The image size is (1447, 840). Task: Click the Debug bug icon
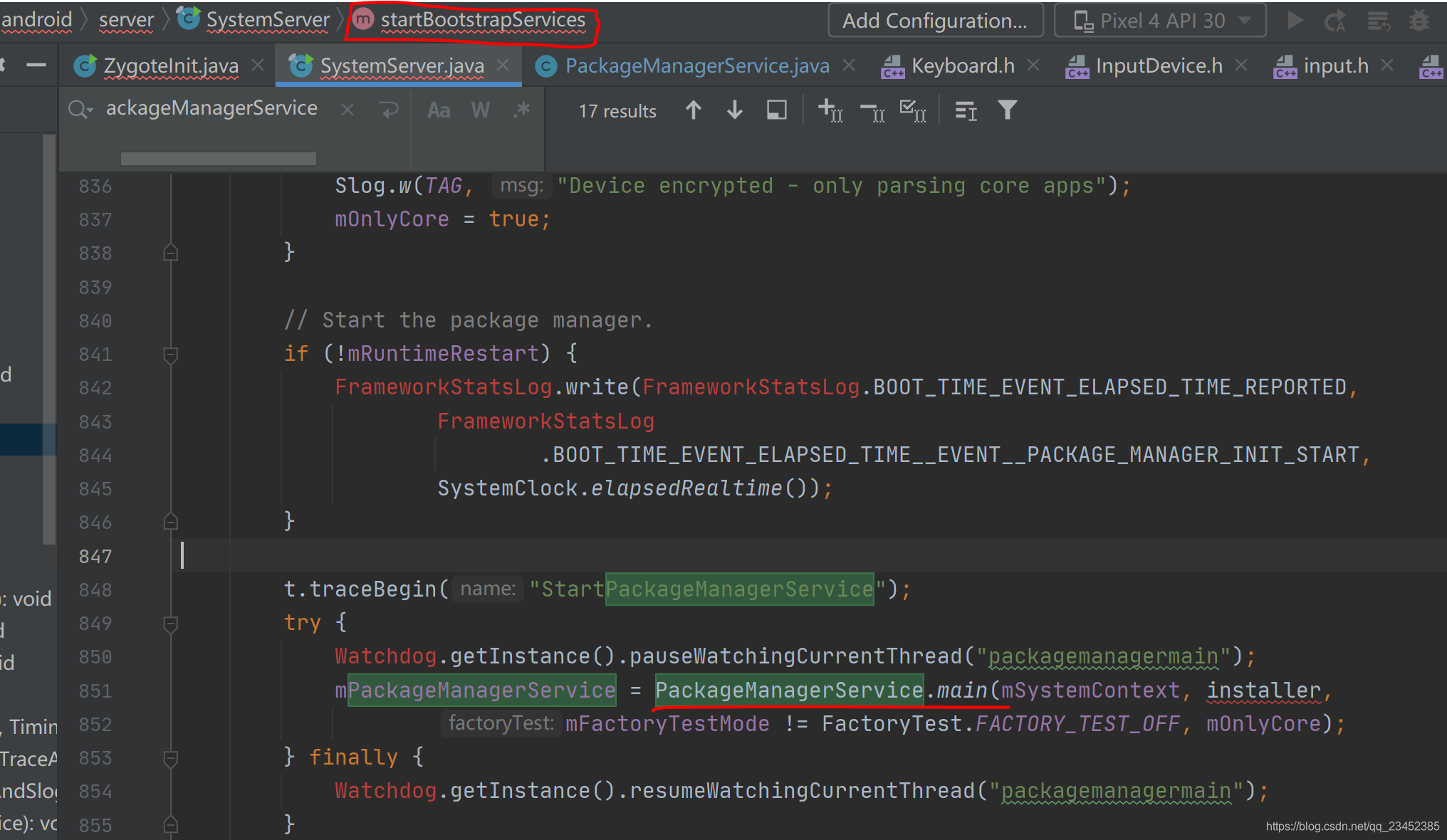point(1419,21)
